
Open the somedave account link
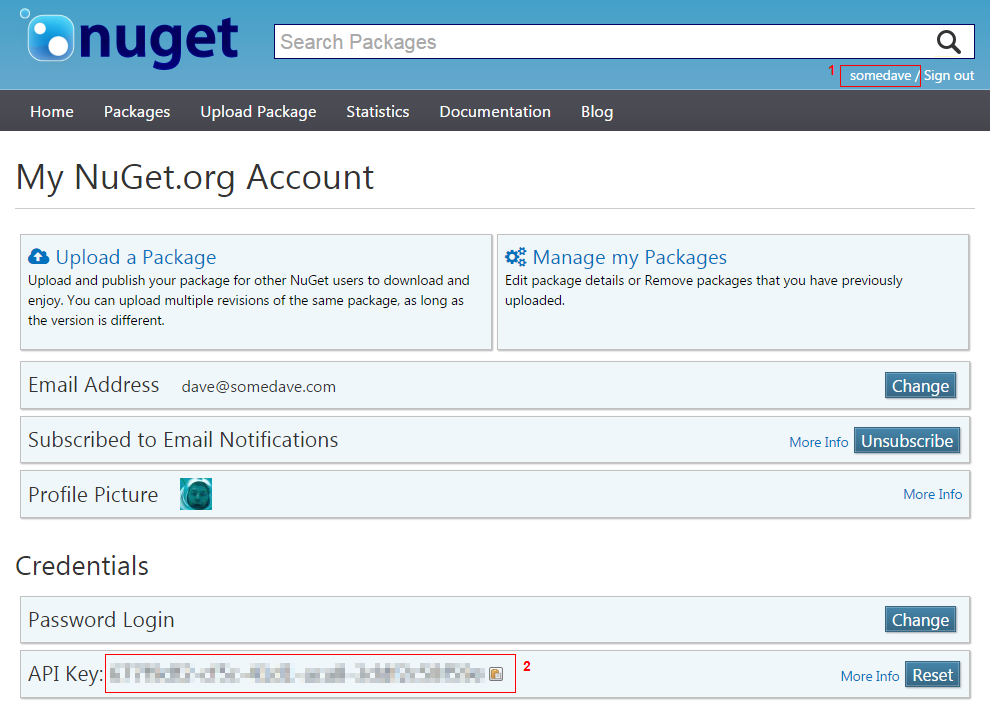(880, 76)
